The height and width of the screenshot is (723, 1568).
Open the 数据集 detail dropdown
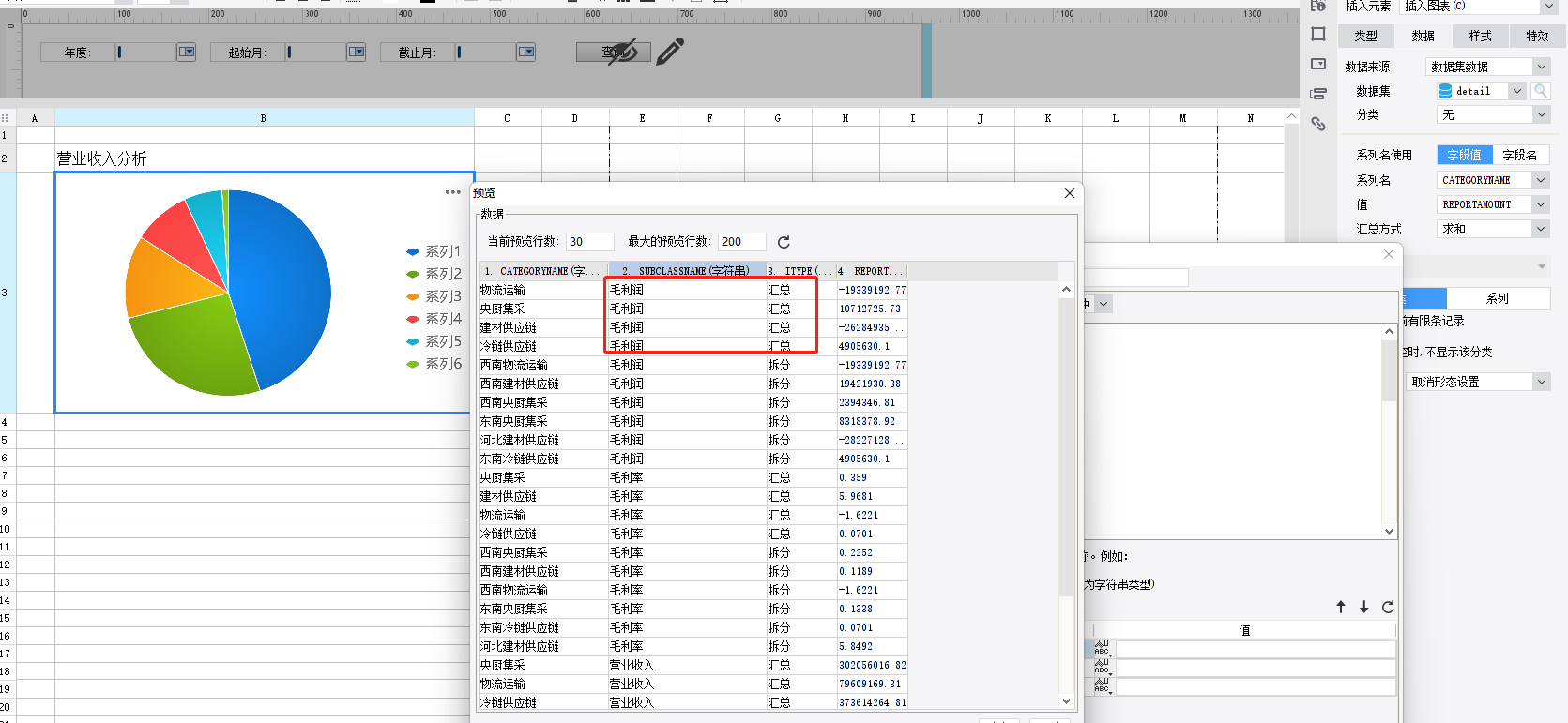pos(1516,91)
